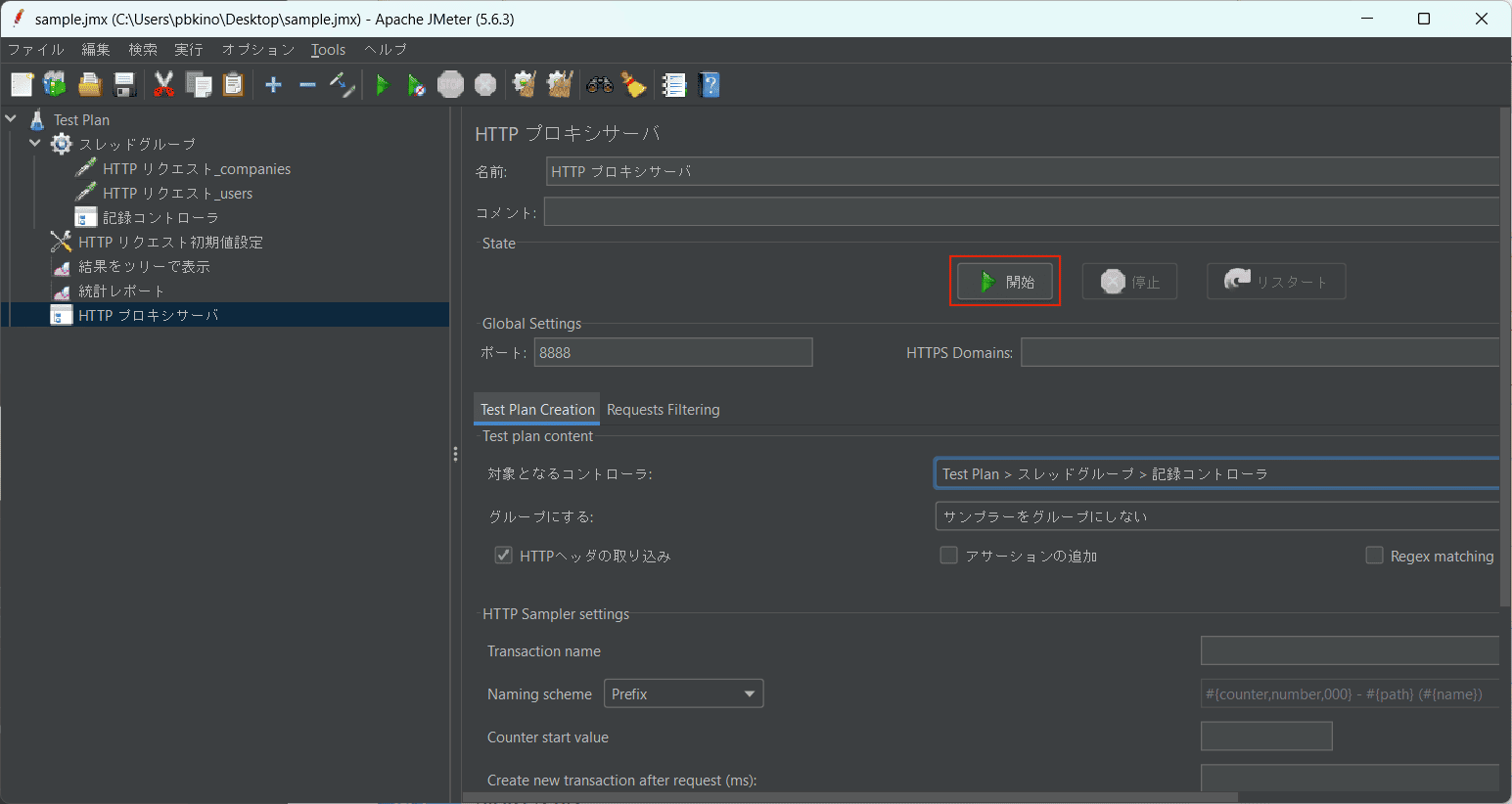This screenshot has width=1512, height=804.
Task: Click the Reset Search broom icon
Action: (634, 85)
